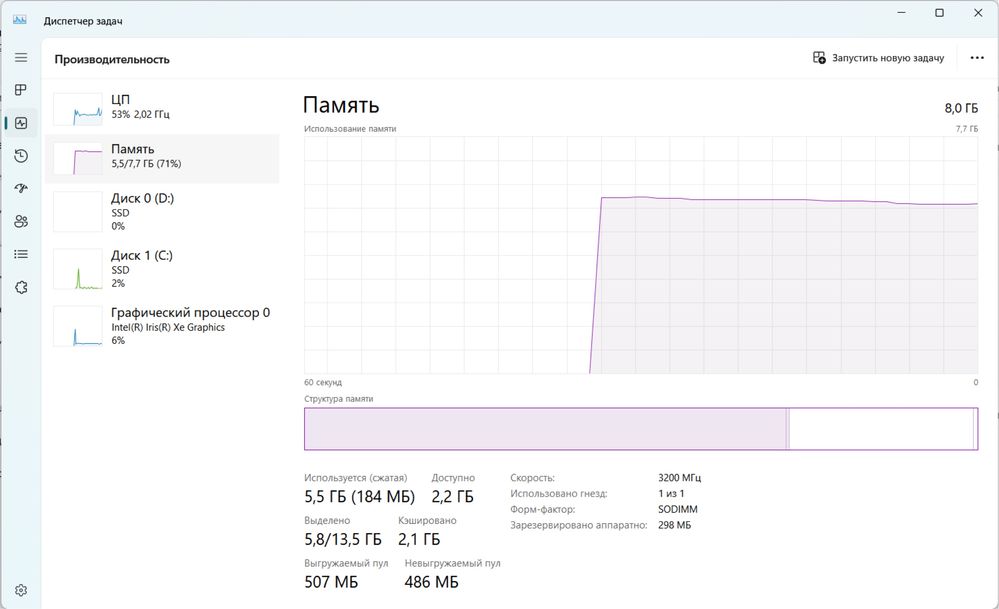This screenshot has height=609, width=999.
Task: Open the Users page icon
Action: coord(21,222)
